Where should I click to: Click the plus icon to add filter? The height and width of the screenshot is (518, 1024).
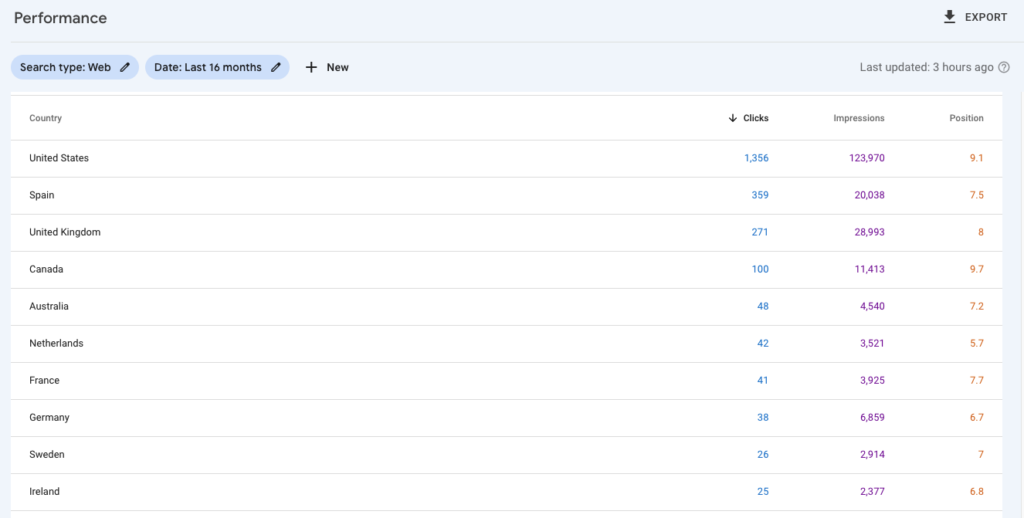tap(311, 67)
